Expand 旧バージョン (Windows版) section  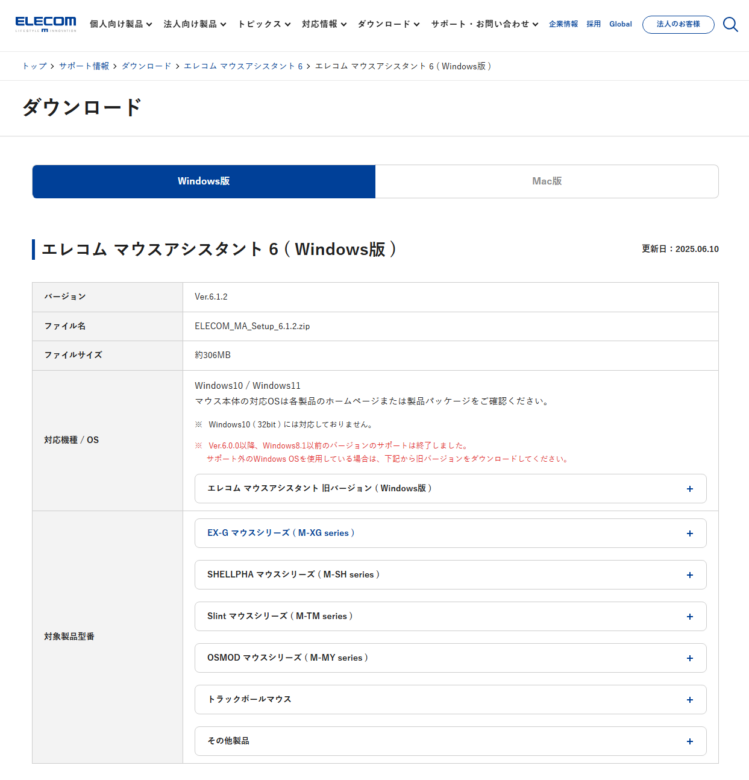450,488
